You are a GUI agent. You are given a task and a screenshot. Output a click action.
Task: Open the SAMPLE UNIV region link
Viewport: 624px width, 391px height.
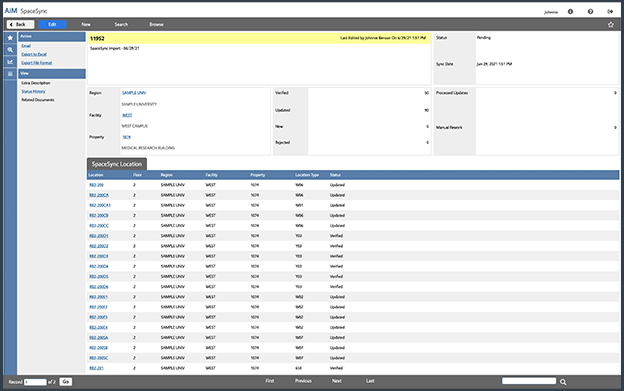tap(134, 93)
